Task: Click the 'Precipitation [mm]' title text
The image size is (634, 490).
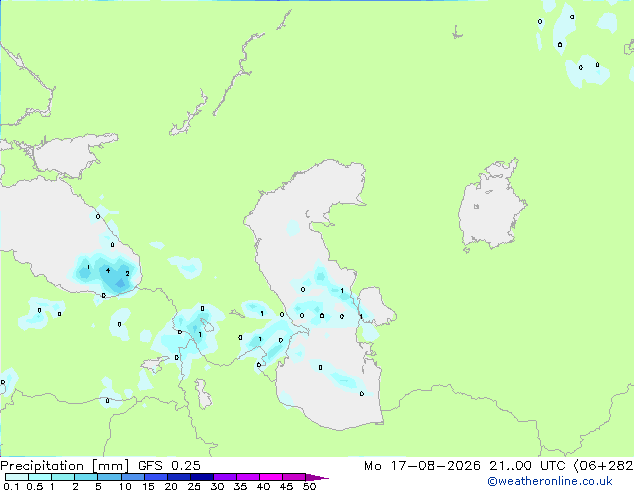Action: [64, 466]
